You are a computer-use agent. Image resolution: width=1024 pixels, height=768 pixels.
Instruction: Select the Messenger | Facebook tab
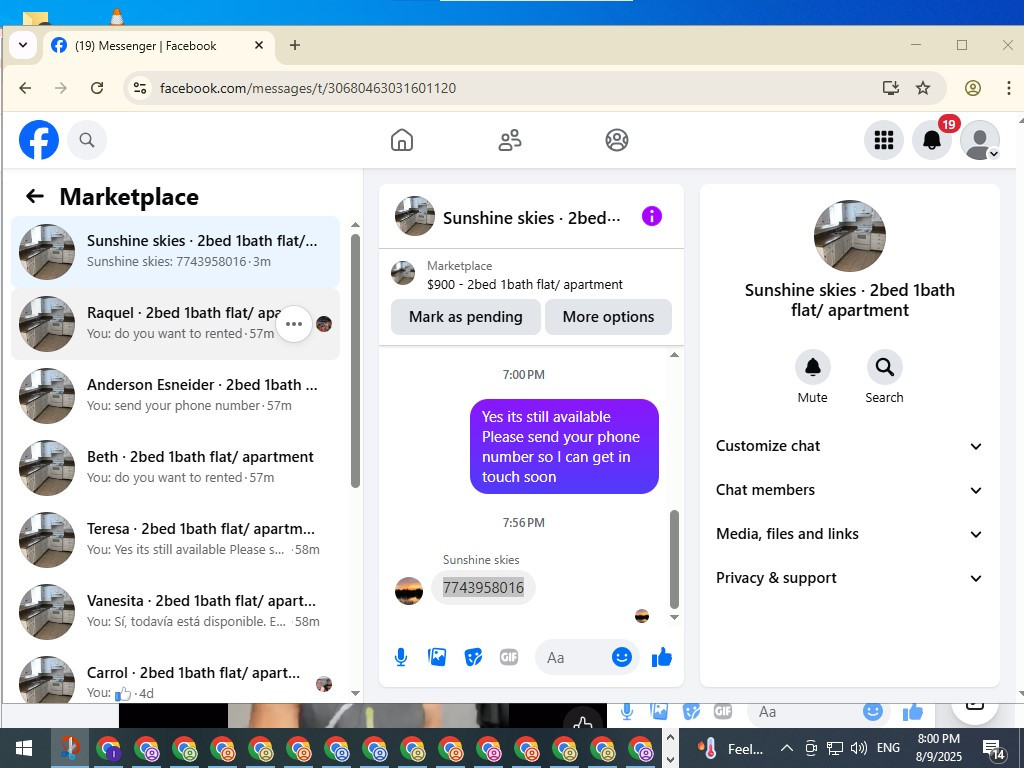(x=159, y=46)
